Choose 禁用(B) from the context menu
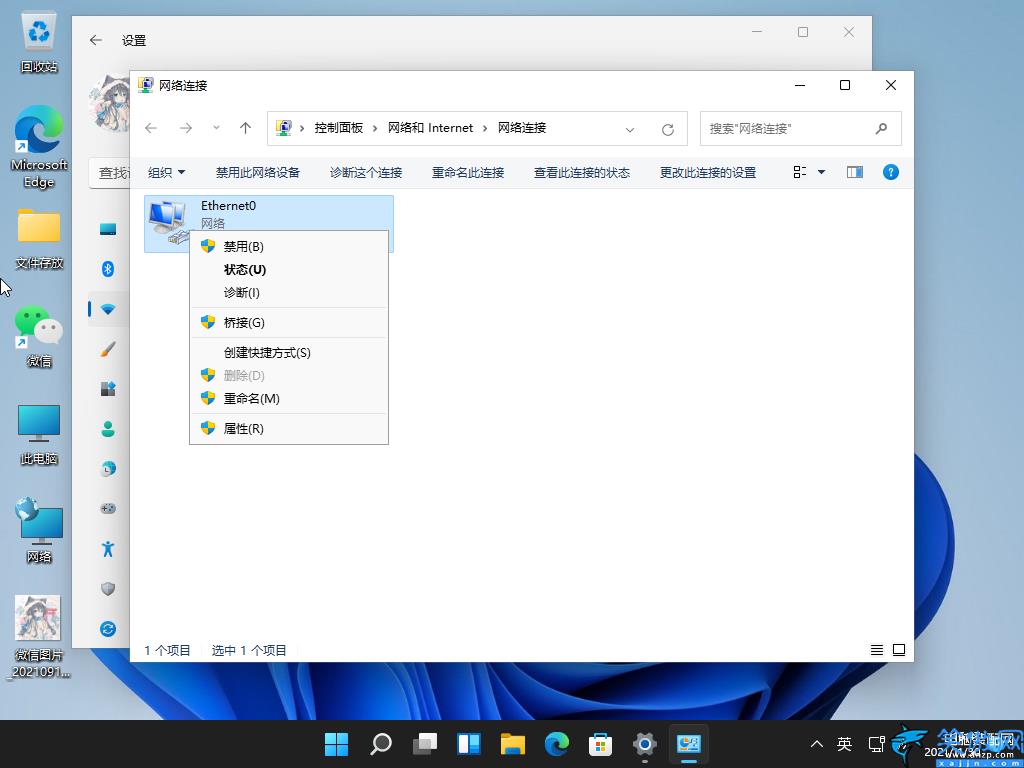The image size is (1024, 768). click(x=289, y=246)
